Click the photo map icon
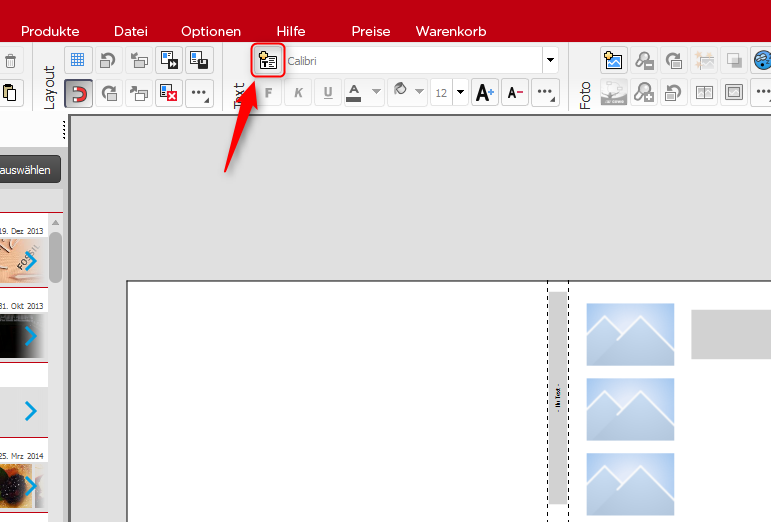Viewport: 771px width, 522px height. (614, 92)
